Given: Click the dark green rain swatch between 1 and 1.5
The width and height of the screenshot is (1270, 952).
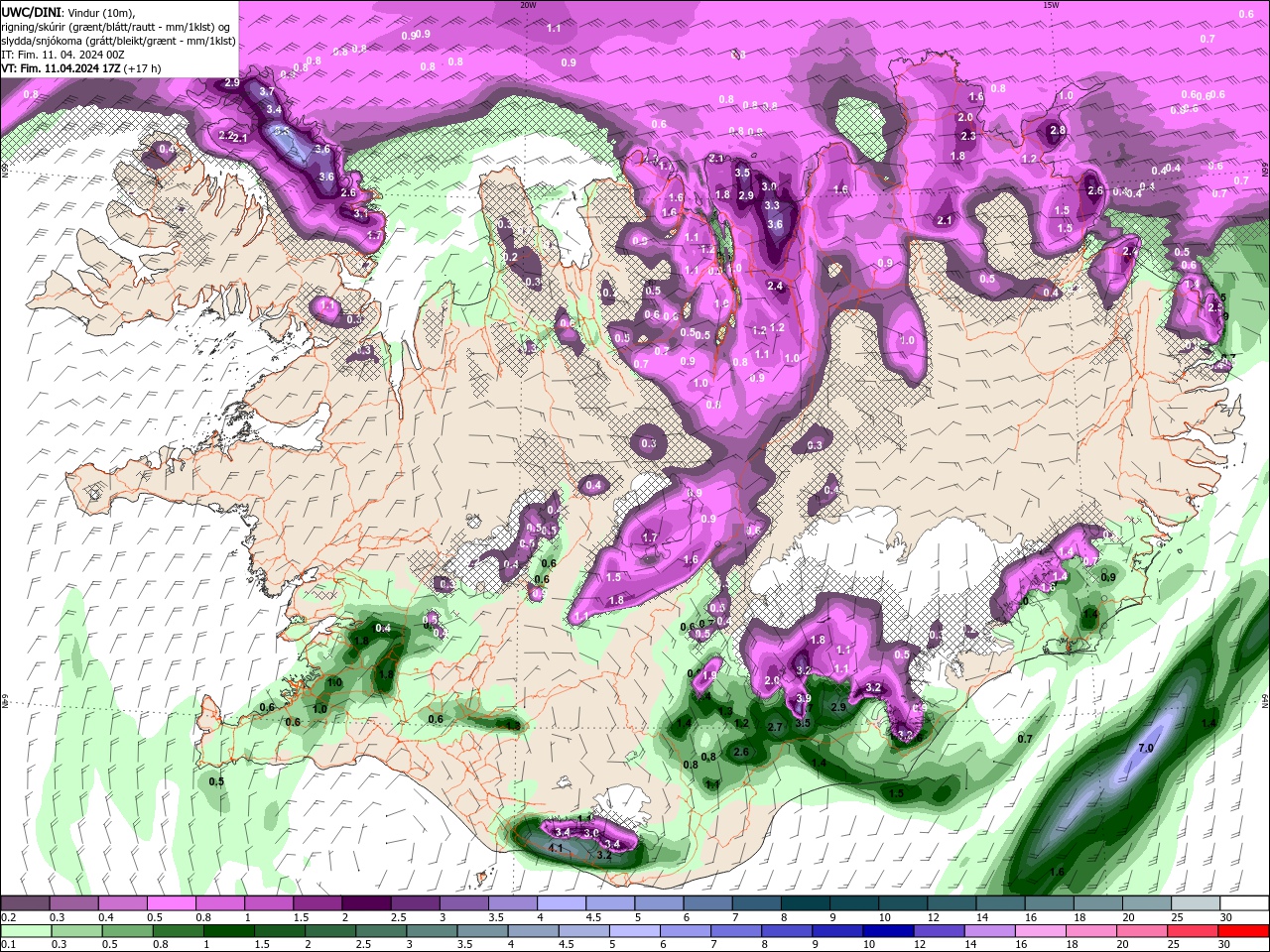Looking at the screenshot, I should [x=228, y=931].
